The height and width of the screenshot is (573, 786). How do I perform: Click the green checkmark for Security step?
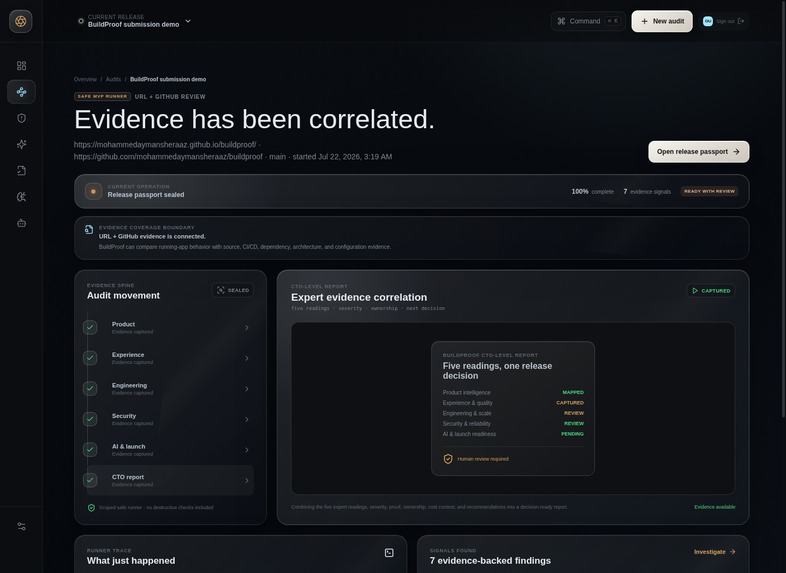pos(90,419)
